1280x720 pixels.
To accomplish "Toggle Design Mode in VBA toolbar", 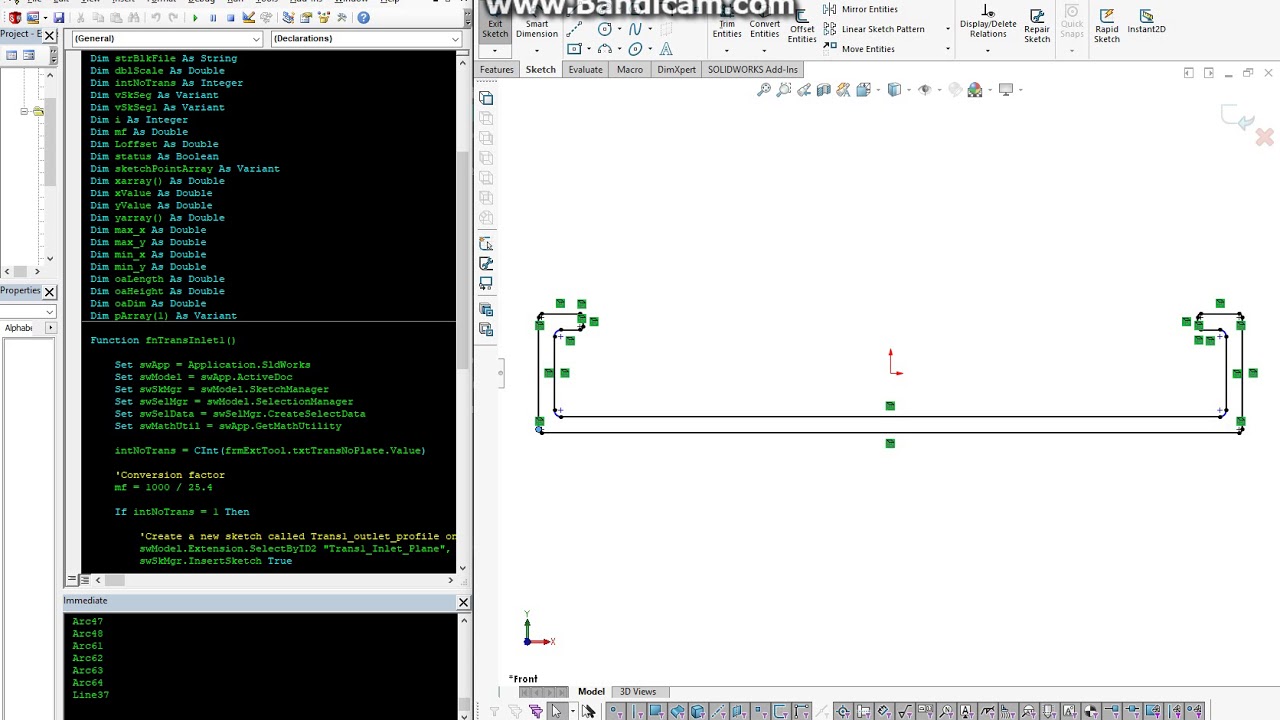I will pos(249,18).
